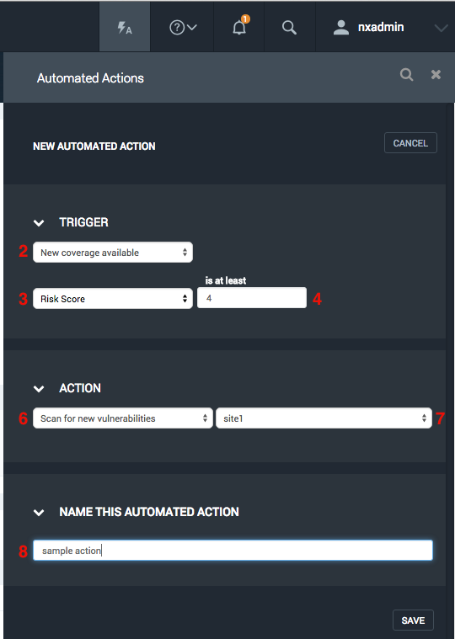Search within the Automated Actions panel
This screenshot has height=639, width=455.
click(x=406, y=75)
